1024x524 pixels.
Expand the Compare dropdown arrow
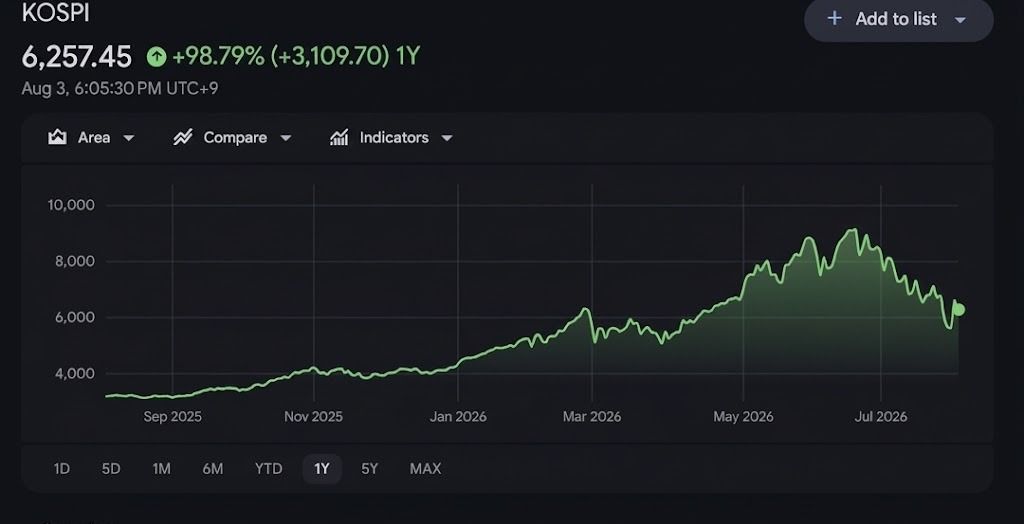(x=285, y=138)
